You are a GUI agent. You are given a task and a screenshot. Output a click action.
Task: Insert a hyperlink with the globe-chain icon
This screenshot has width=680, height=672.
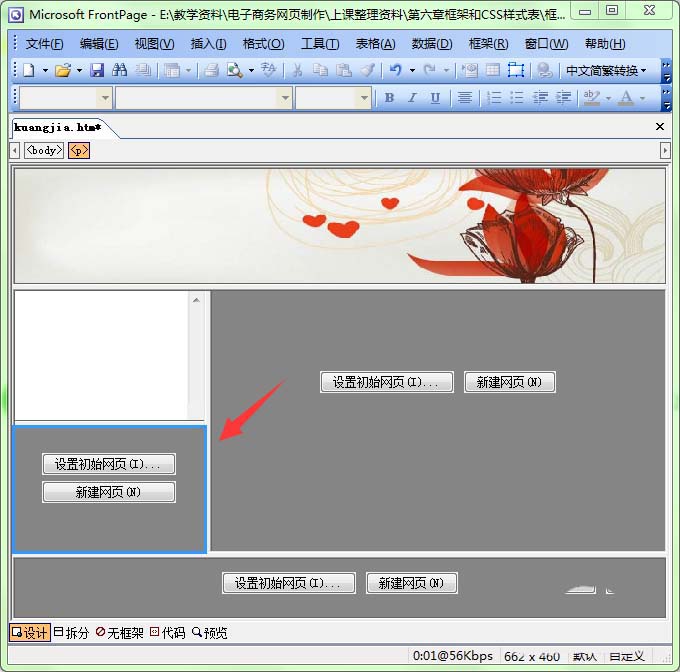tap(544, 70)
